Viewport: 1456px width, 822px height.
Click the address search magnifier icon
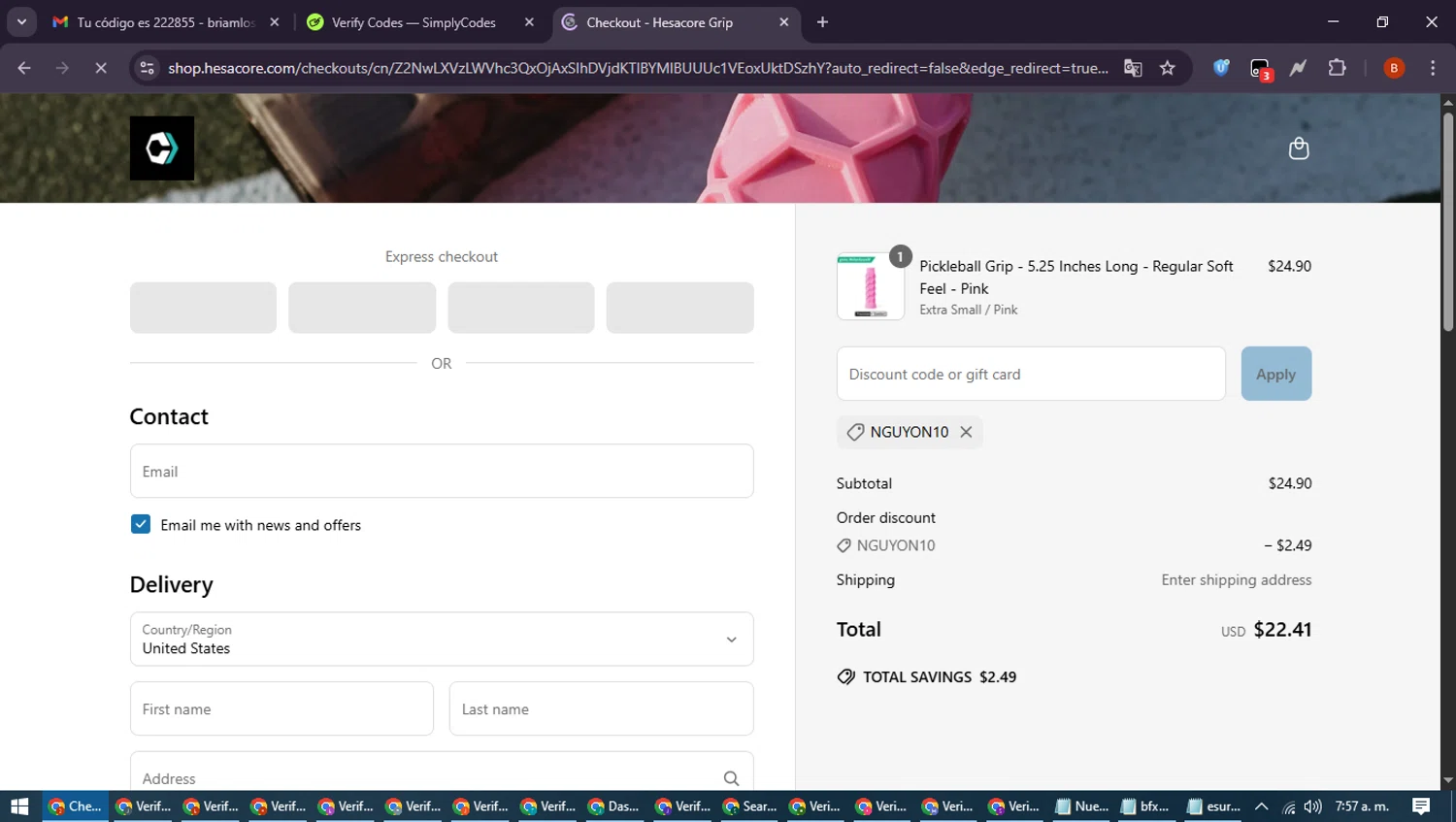[x=731, y=778]
